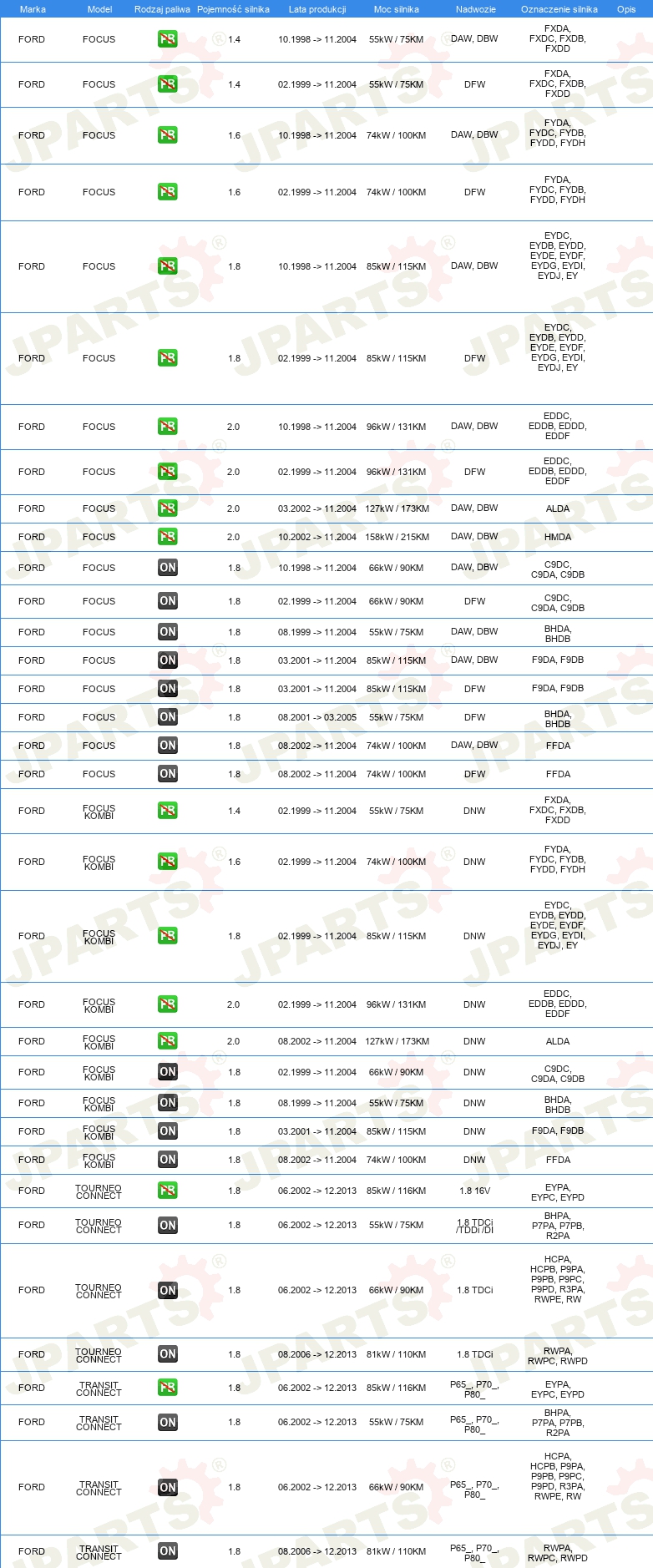653x1568 pixels.
Task: Select EYPA, EYPC, EYPD in the Tourneo Connect row
Action: coord(558,1192)
